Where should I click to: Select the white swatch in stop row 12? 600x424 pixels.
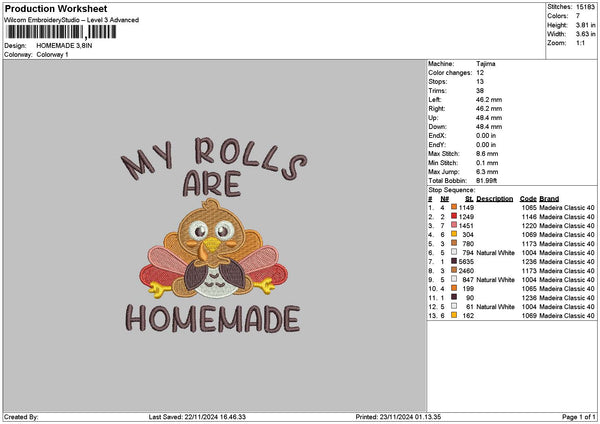coord(454,306)
